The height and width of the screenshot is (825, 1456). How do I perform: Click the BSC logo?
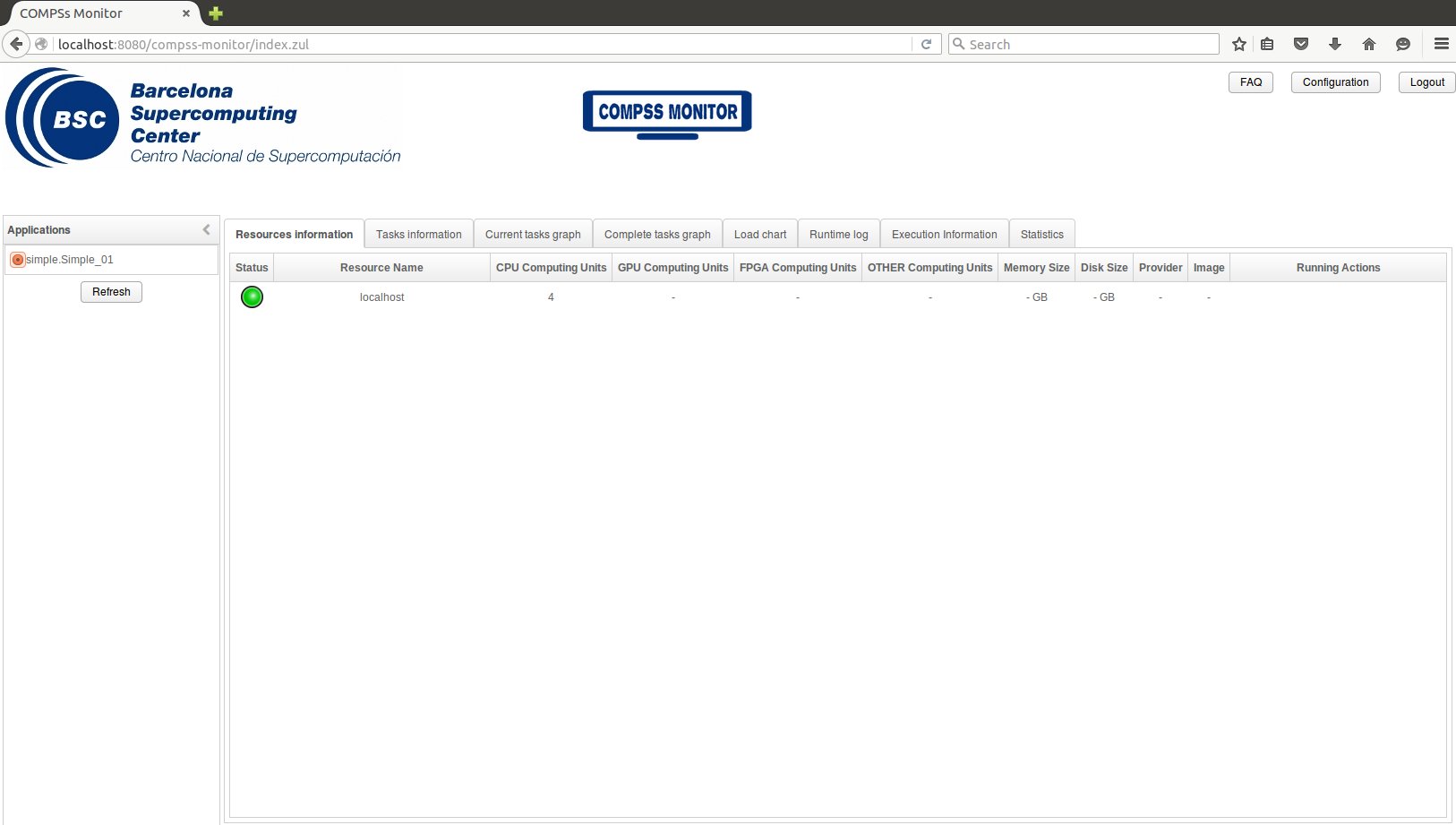point(203,117)
